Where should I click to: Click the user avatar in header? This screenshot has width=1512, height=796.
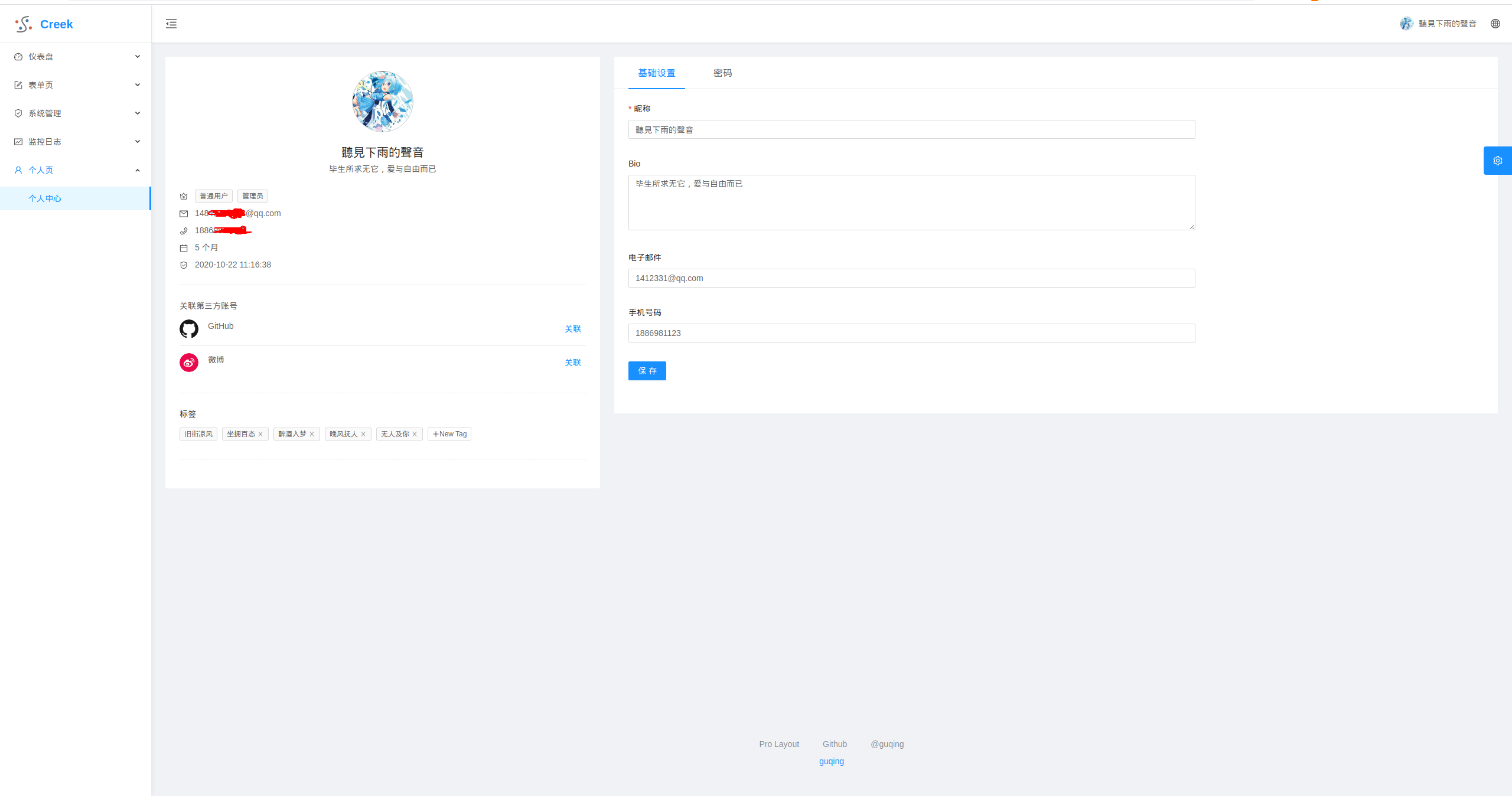pos(1406,24)
